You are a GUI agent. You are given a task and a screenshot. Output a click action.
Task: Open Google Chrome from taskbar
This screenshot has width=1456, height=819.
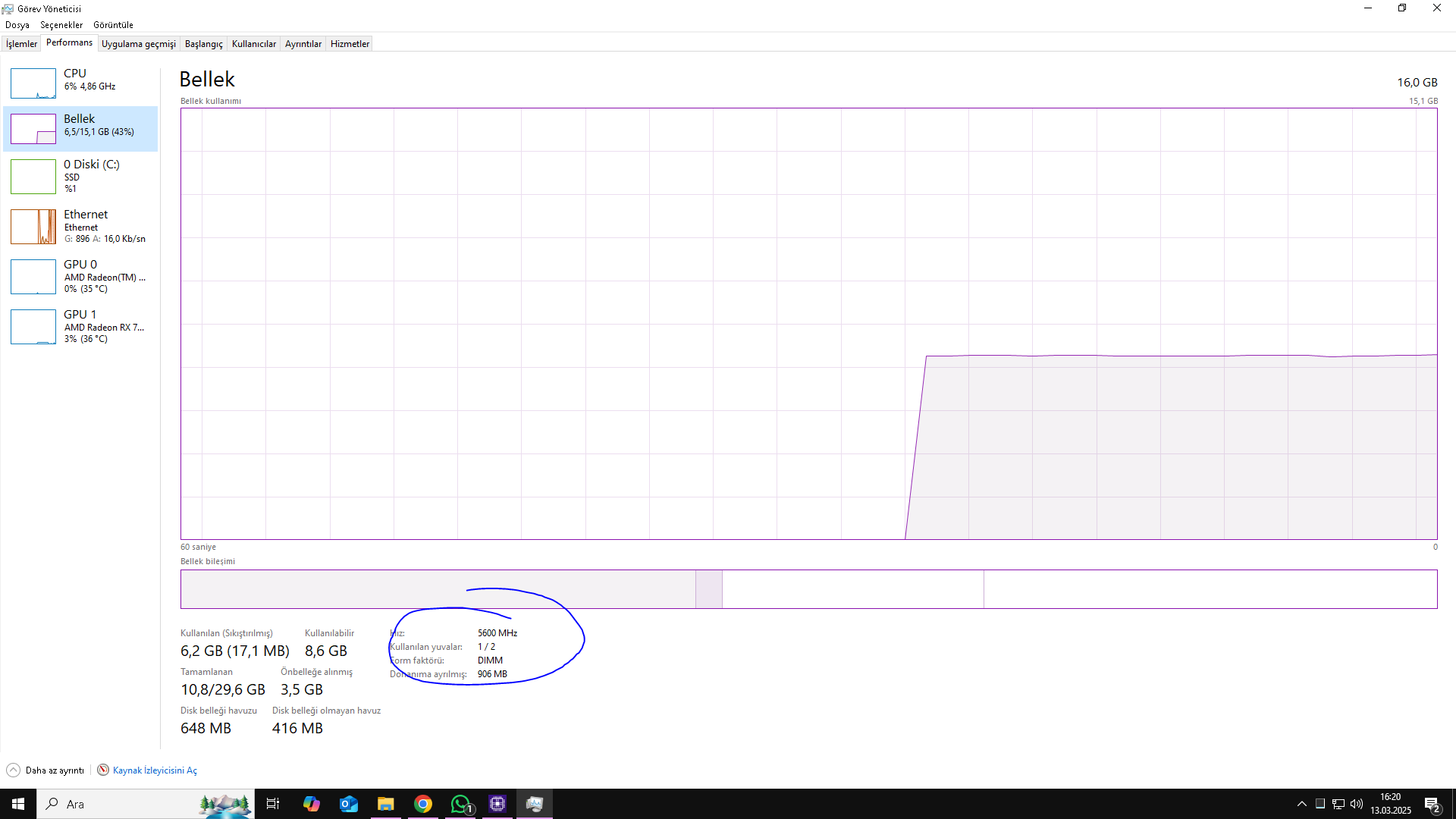tap(423, 804)
